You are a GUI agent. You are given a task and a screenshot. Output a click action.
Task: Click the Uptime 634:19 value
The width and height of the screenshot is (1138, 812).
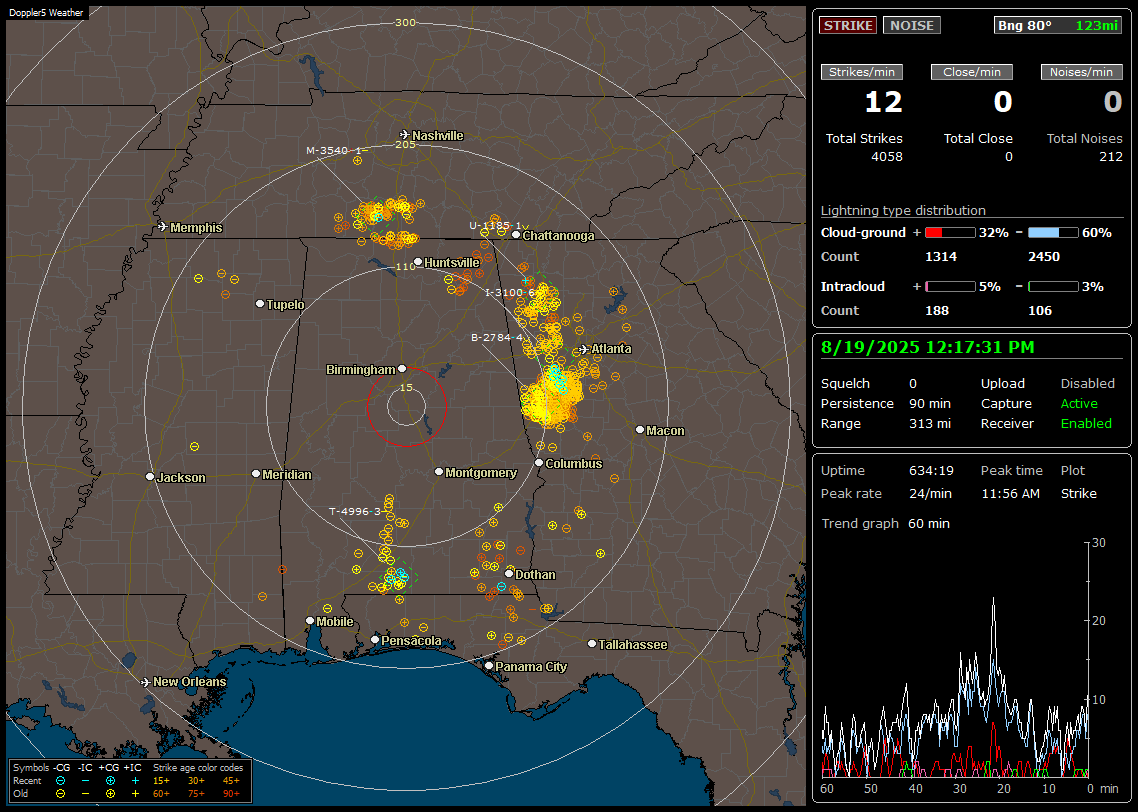(x=931, y=470)
